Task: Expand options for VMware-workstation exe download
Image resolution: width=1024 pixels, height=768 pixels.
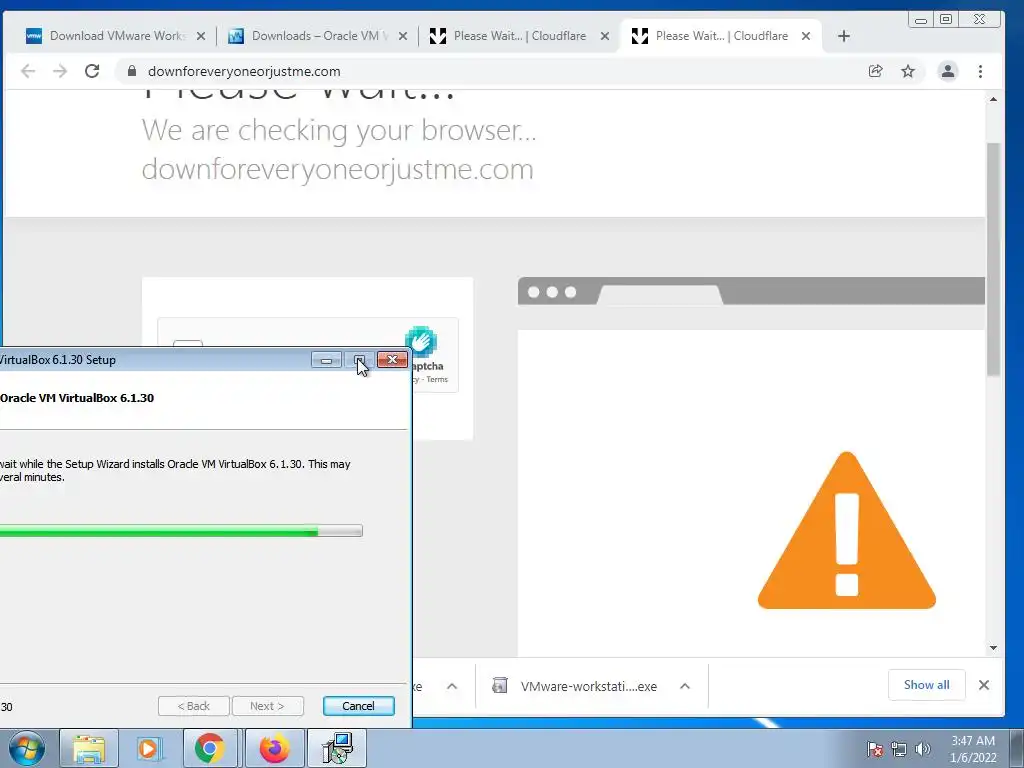Action: [685, 686]
